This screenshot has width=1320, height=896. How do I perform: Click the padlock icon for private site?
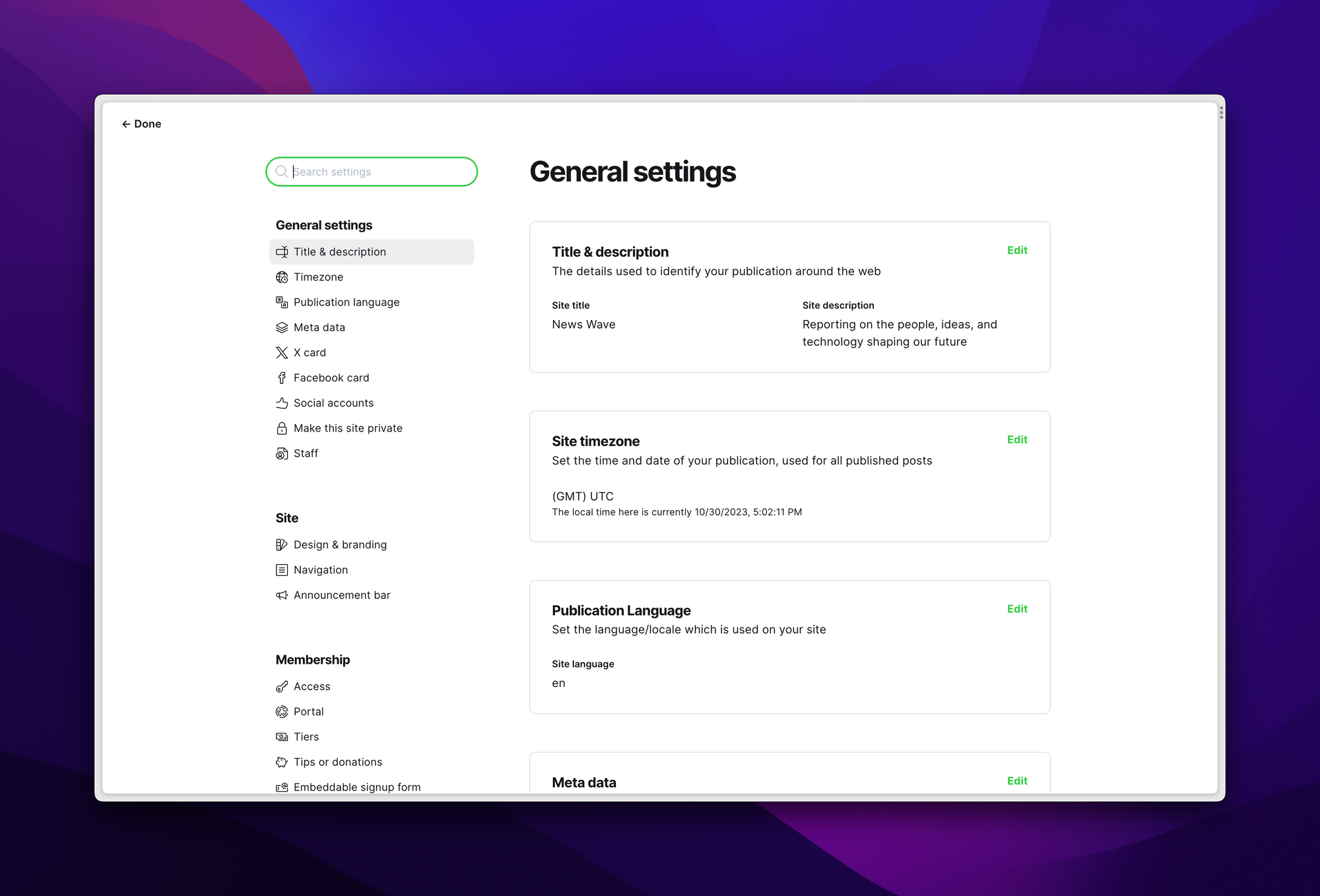tap(282, 428)
